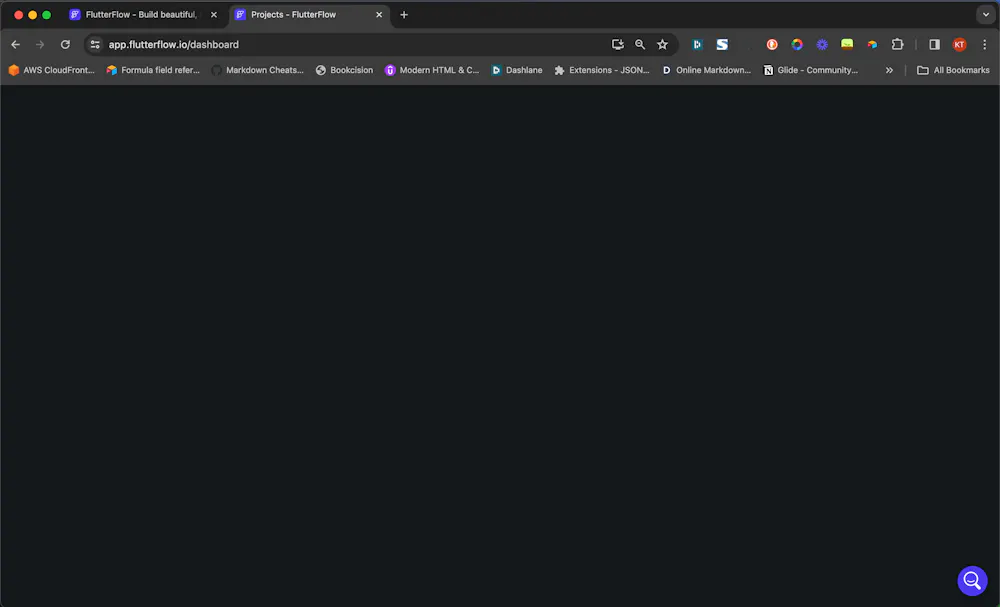Click the multicolor box extension icon
This screenshot has width=1000, height=607.
[872, 45]
